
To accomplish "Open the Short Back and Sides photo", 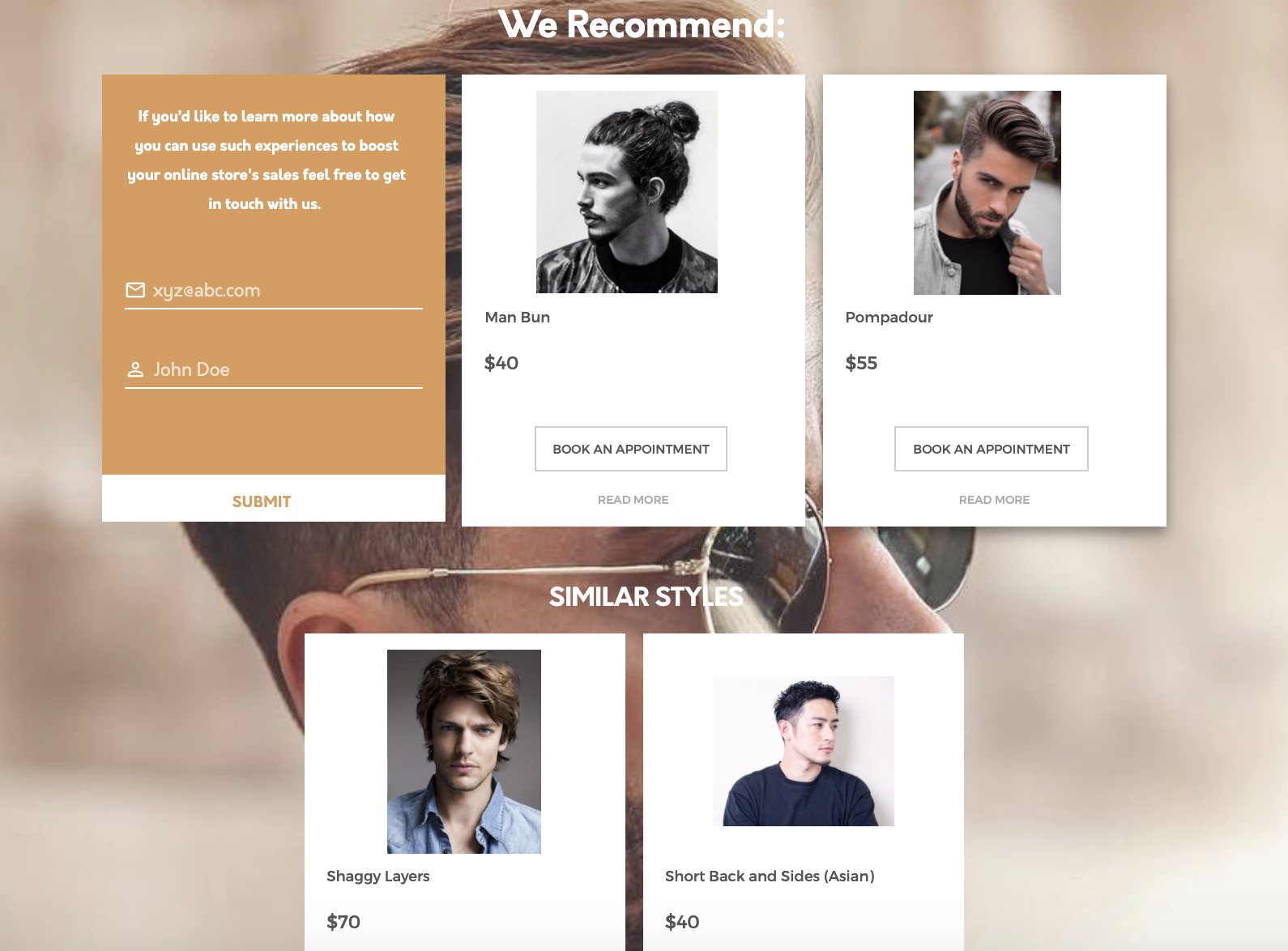I will point(804,752).
